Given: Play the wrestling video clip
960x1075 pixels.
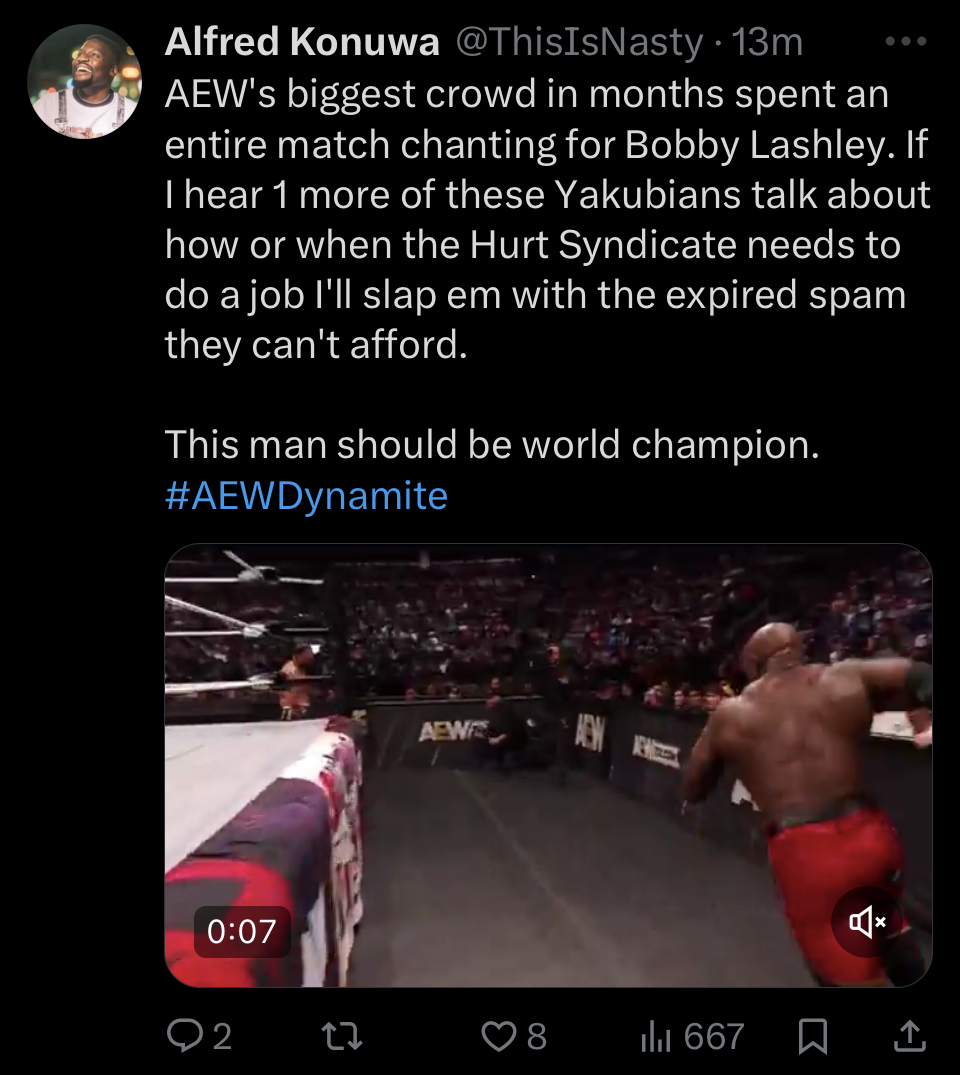Looking at the screenshot, I should point(548,765).
